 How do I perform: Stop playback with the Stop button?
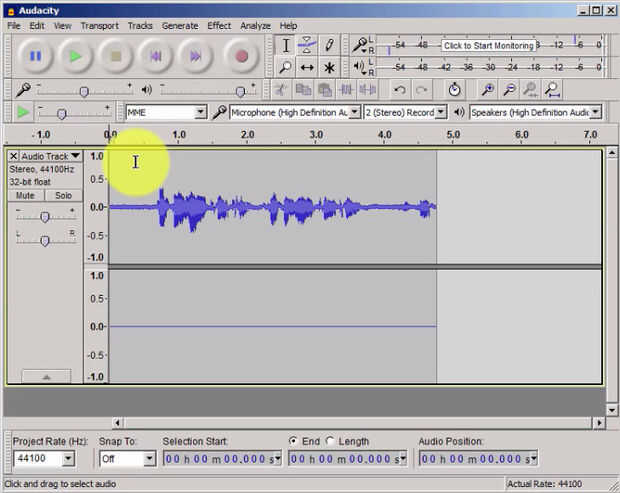pyautogui.click(x=116, y=56)
